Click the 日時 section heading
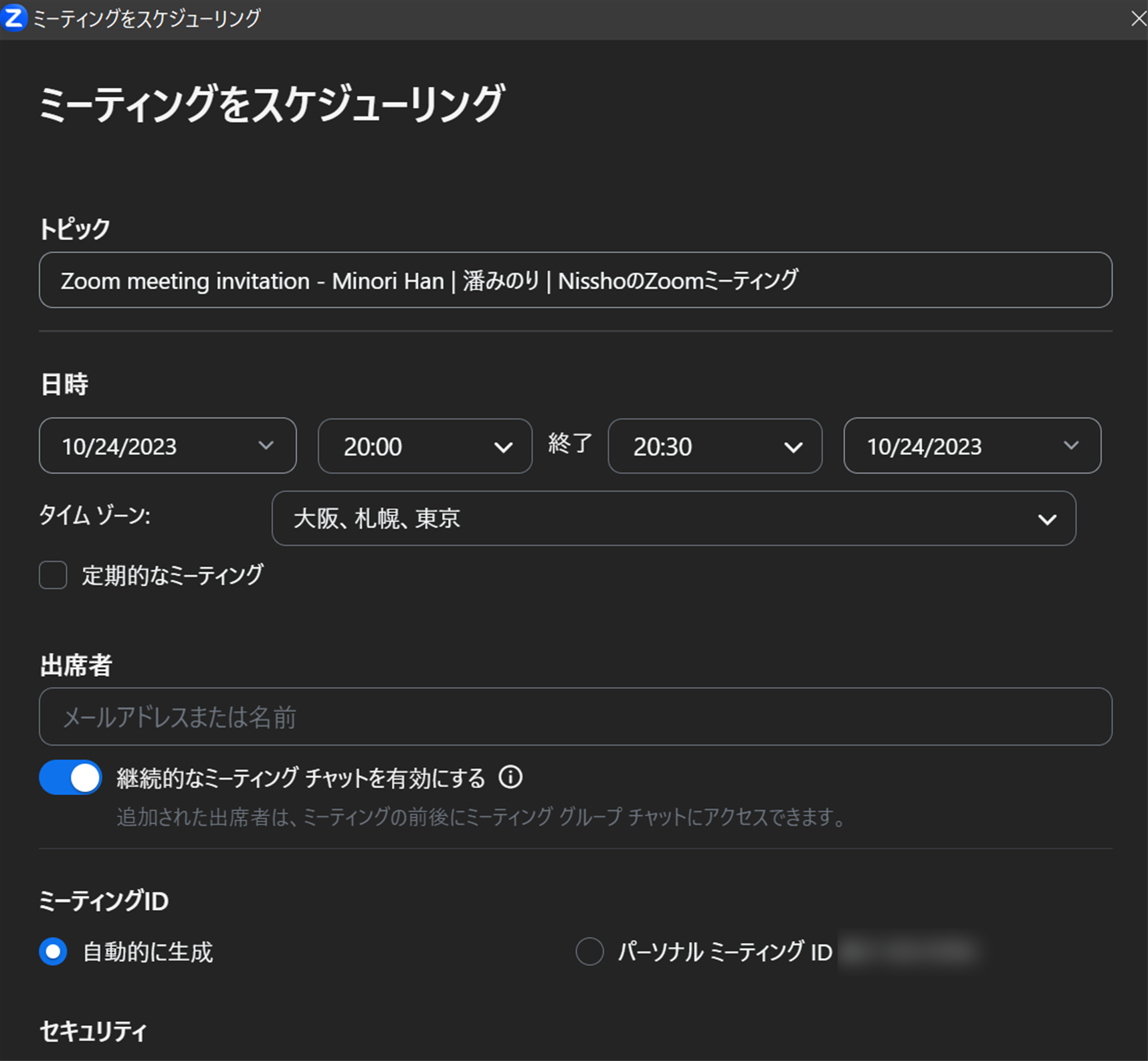1148x1061 pixels. click(64, 384)
